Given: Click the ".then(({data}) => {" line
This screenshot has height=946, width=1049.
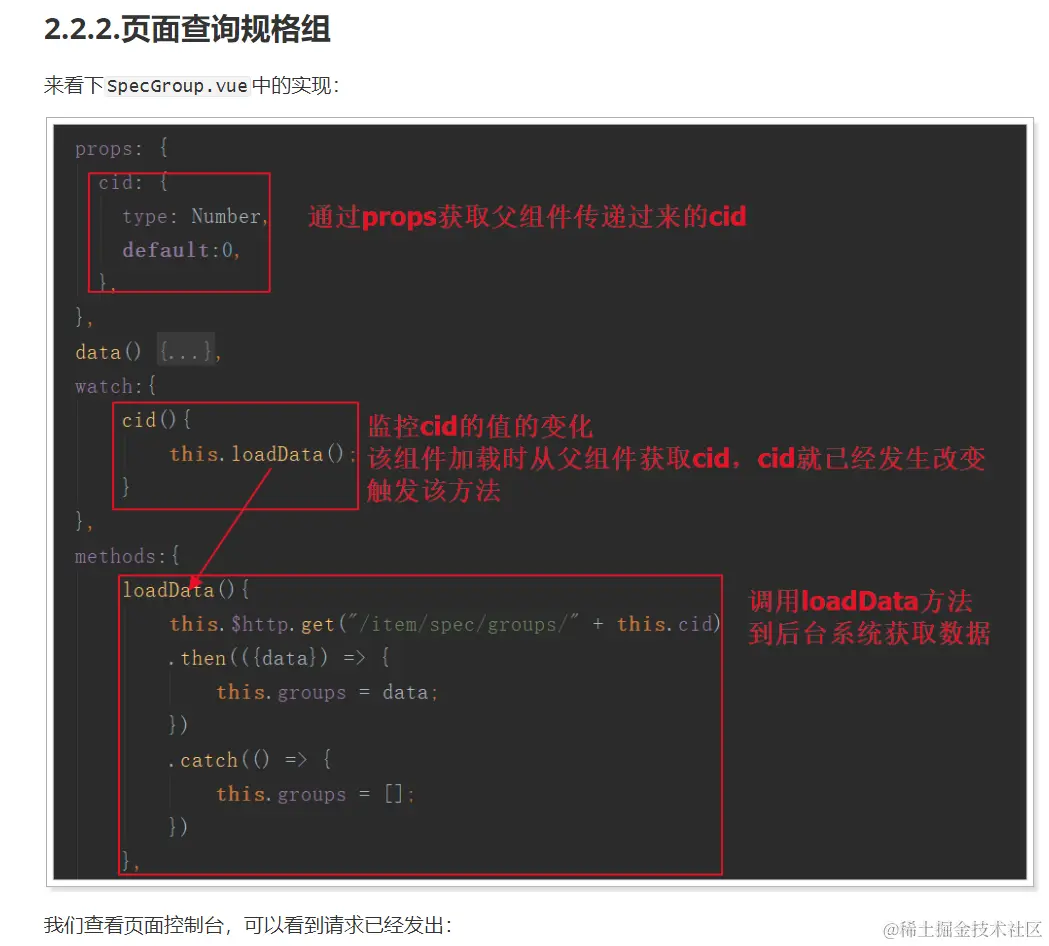Looking at the screenshot, I should point(279,658).
